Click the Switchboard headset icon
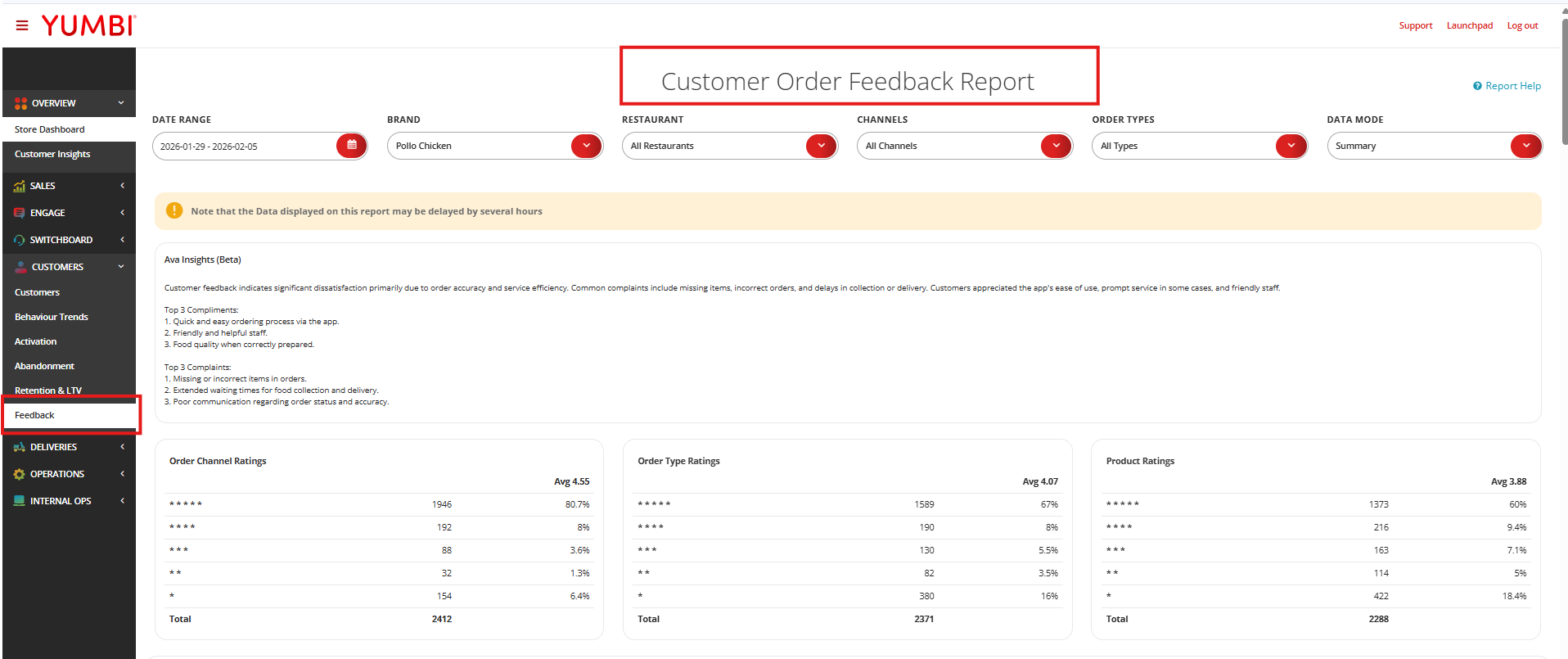This screenshot has height=659, width=1568. 20,240
